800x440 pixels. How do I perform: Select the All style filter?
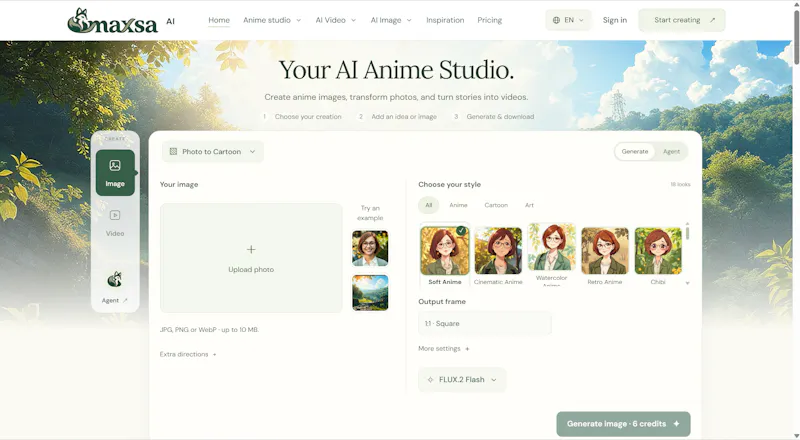[x=429, y=205]
